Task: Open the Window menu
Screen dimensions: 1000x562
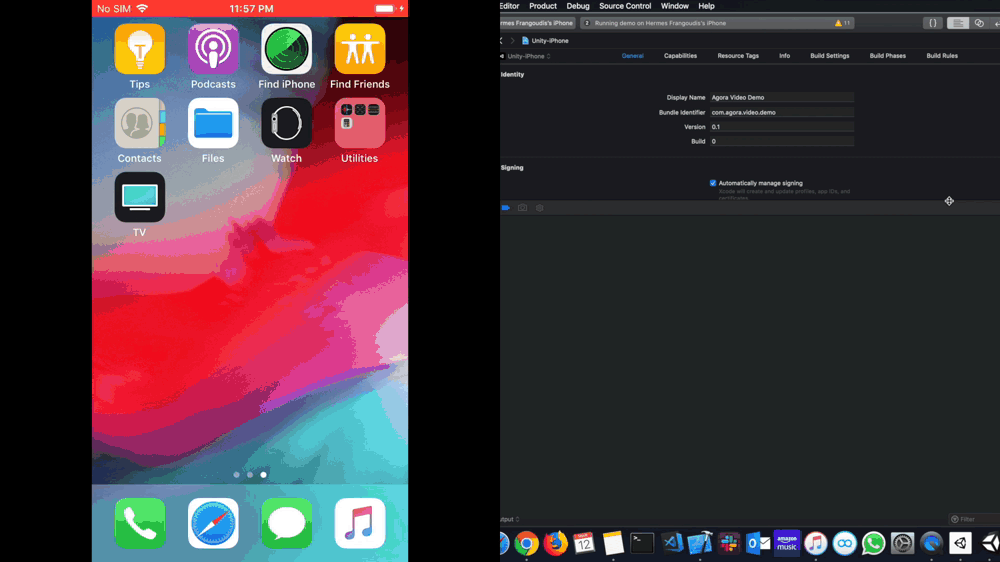Action: point(675,6)
